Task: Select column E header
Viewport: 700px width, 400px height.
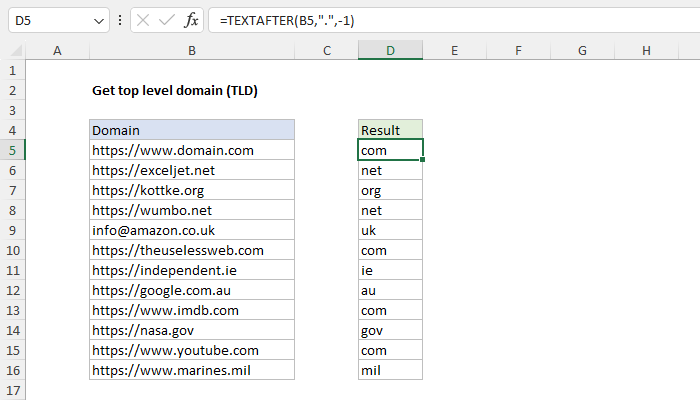Action: click(454, 50)
